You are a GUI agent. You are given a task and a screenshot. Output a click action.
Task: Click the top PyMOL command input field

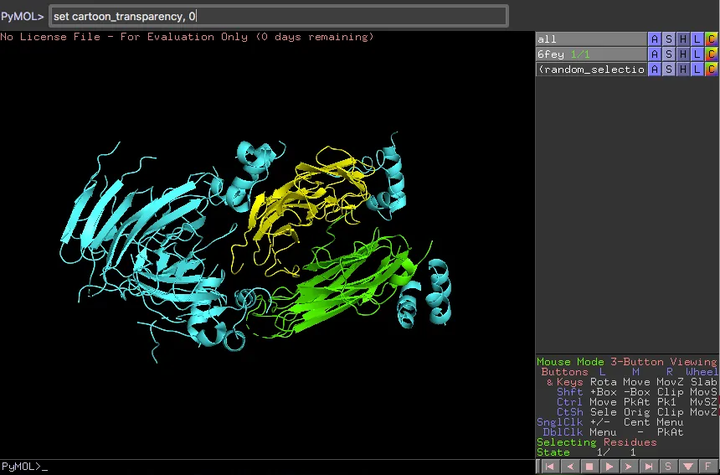(x=278, y=17)
